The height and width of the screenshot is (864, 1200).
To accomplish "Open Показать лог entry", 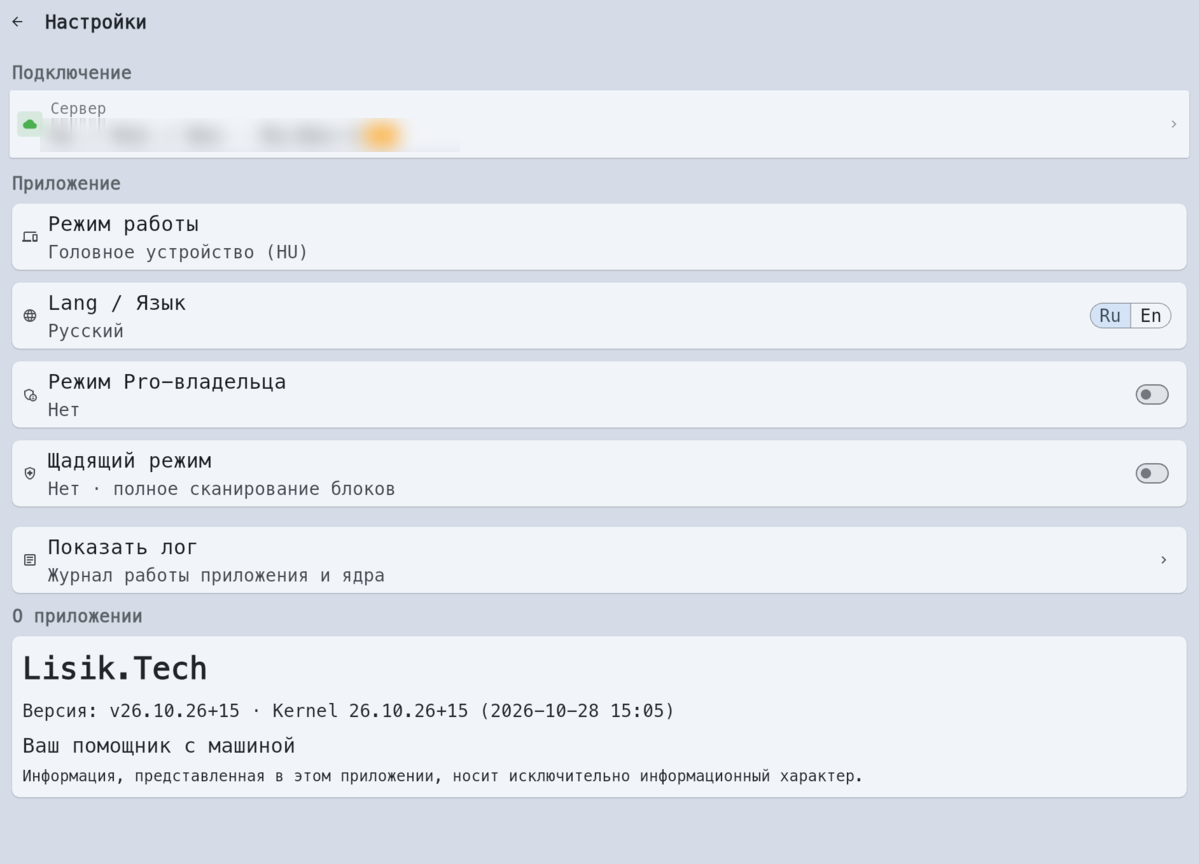I will [599, 560].
